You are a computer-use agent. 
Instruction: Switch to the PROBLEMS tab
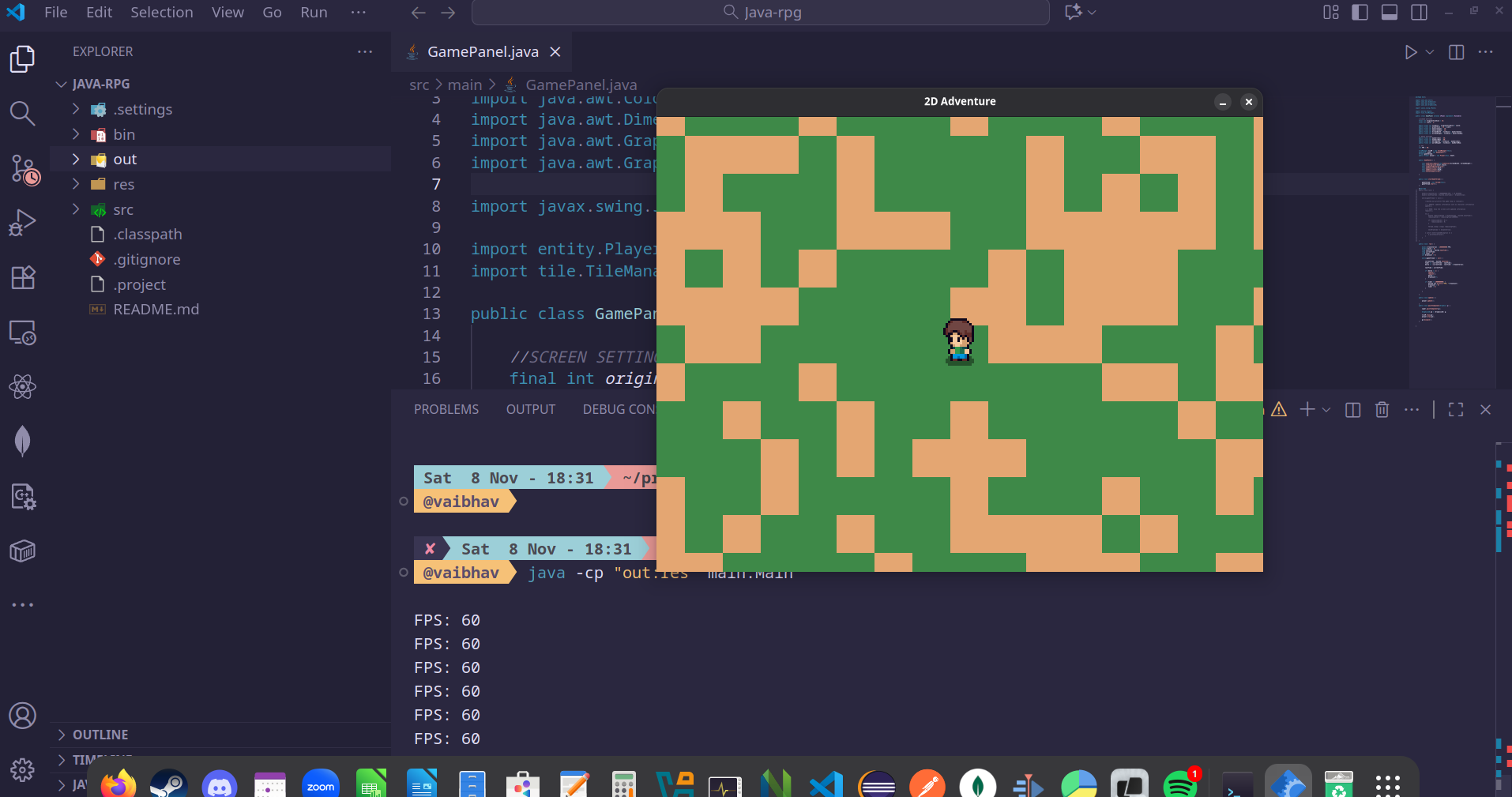[446, 409]
